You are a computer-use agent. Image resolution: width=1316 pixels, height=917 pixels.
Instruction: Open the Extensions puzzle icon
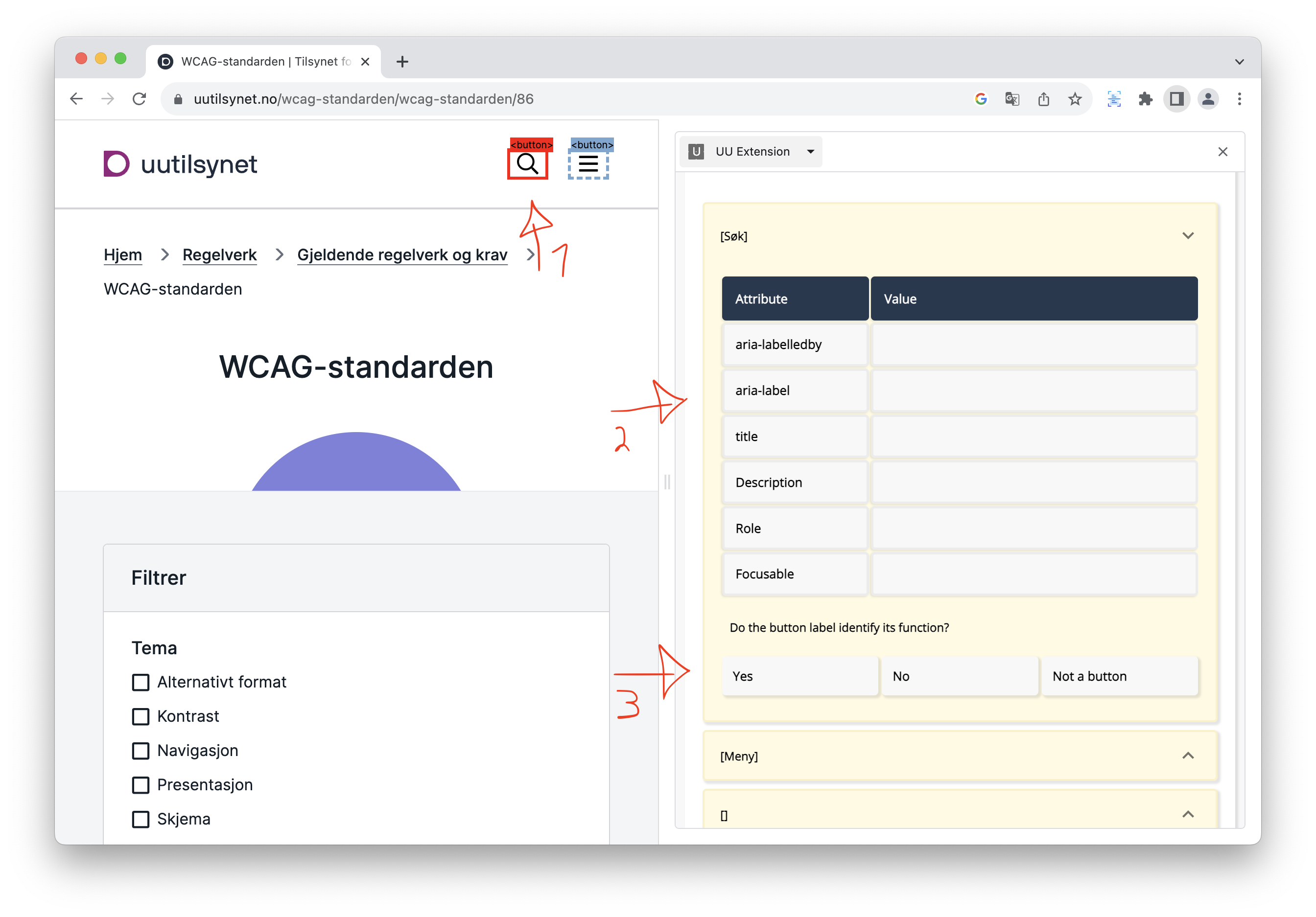click(1145, 99)
